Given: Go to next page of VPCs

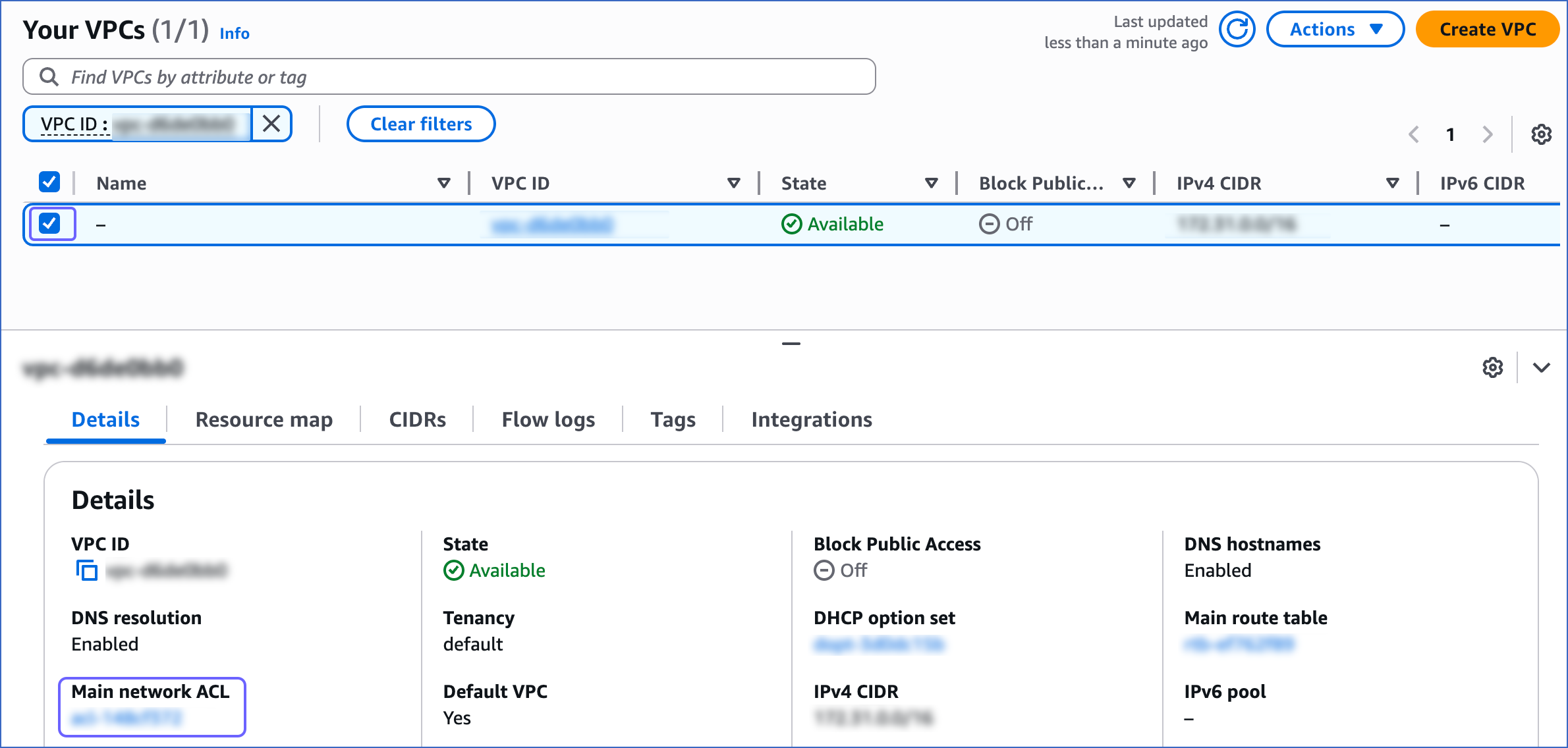Looking at the screenshot, I should tap(1488, 134).
